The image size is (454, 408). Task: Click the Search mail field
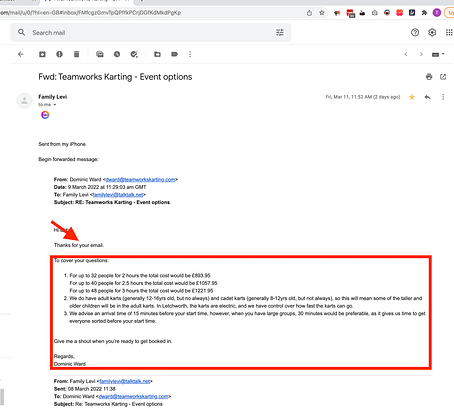(x=151, y=33)
